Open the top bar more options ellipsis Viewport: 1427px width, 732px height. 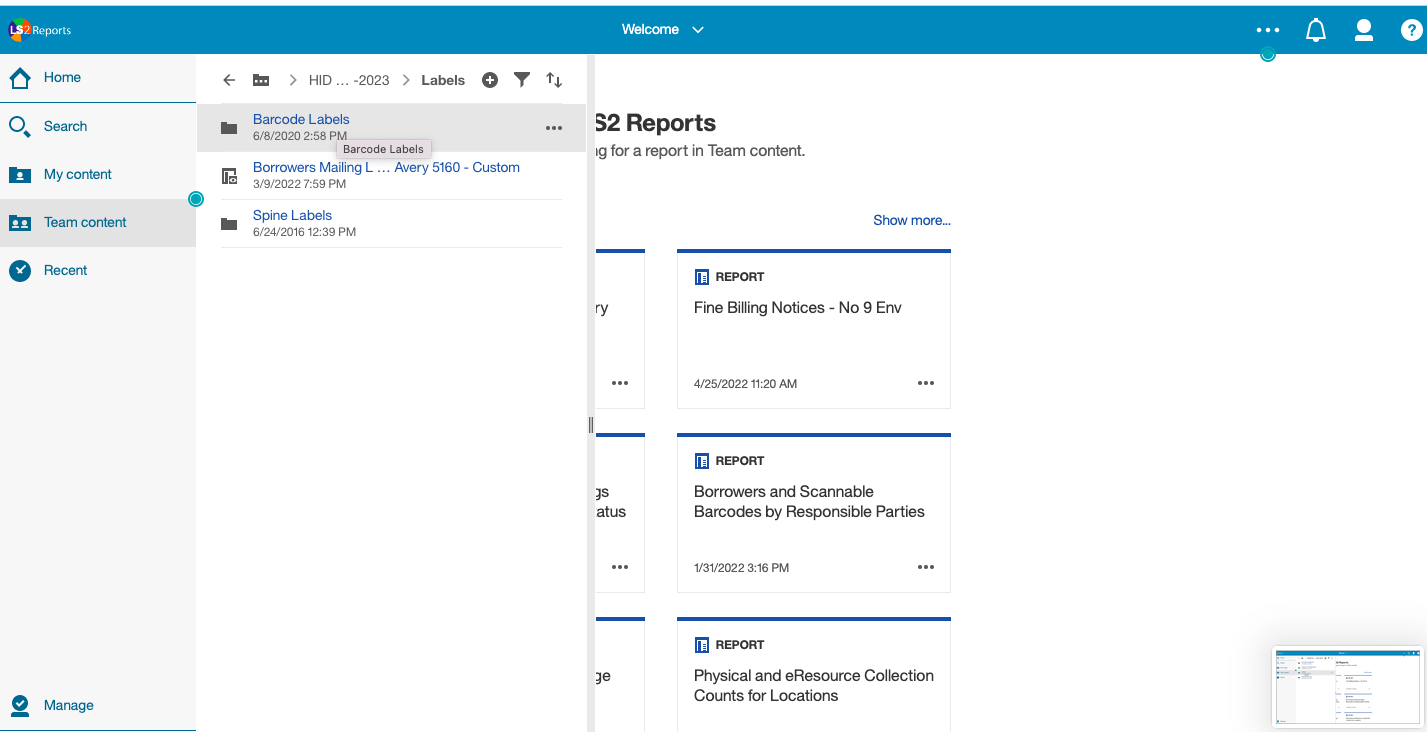[x=1268, y=31]
